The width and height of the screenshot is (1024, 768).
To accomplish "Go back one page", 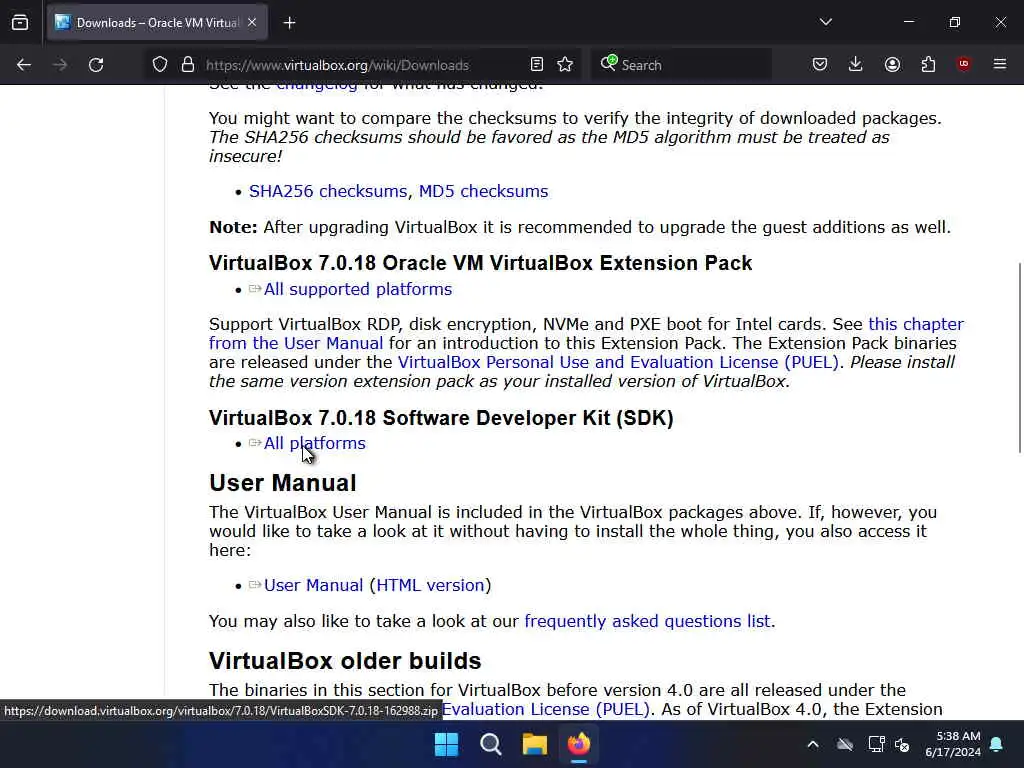I will pyautogui.click(x=24, y=65).
